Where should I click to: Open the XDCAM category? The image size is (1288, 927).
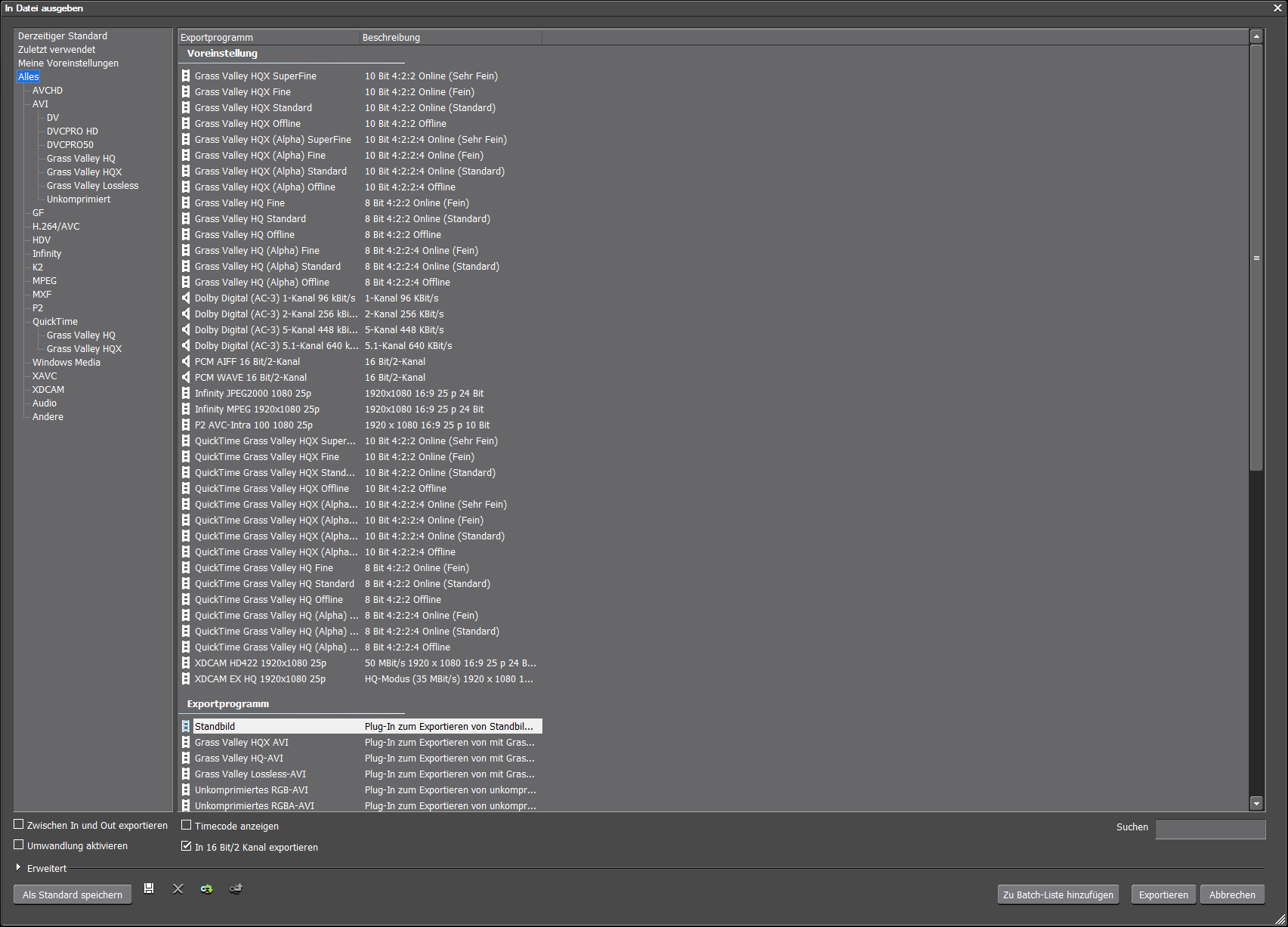point(48,390)
